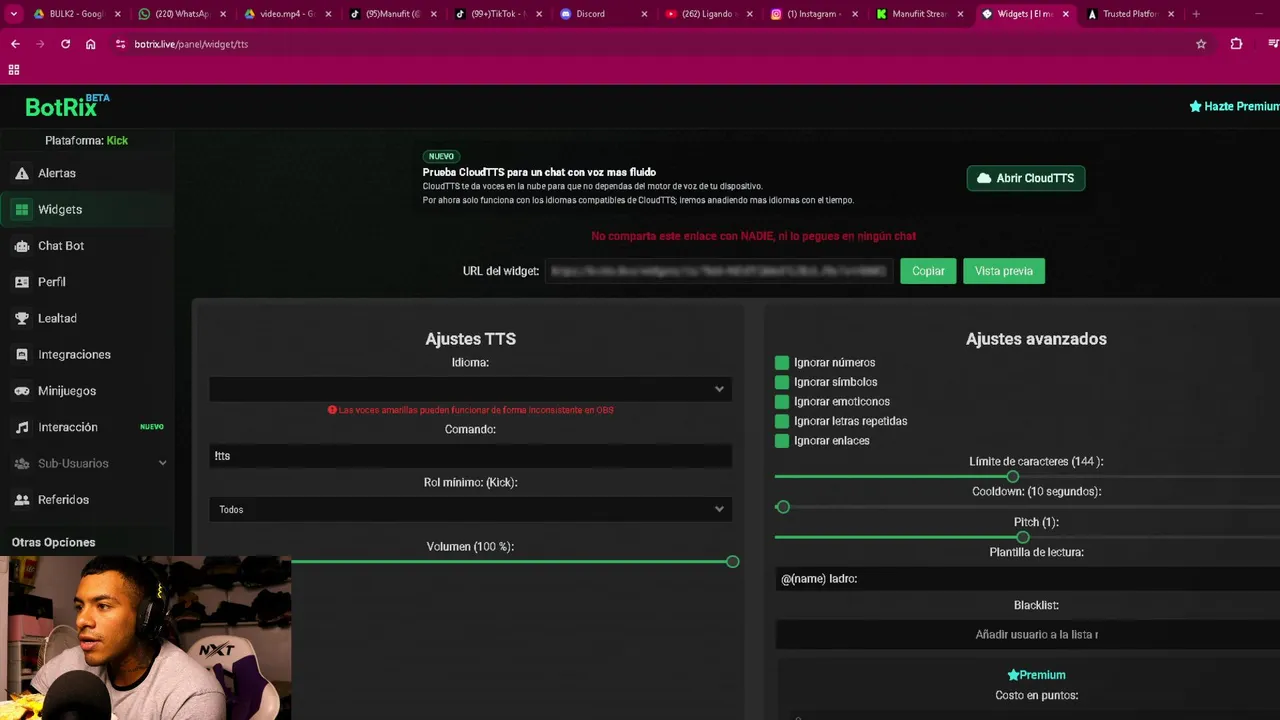Click the Volumen slider handle
This screenshot has width=1280, height=720.
pos(733,562)
